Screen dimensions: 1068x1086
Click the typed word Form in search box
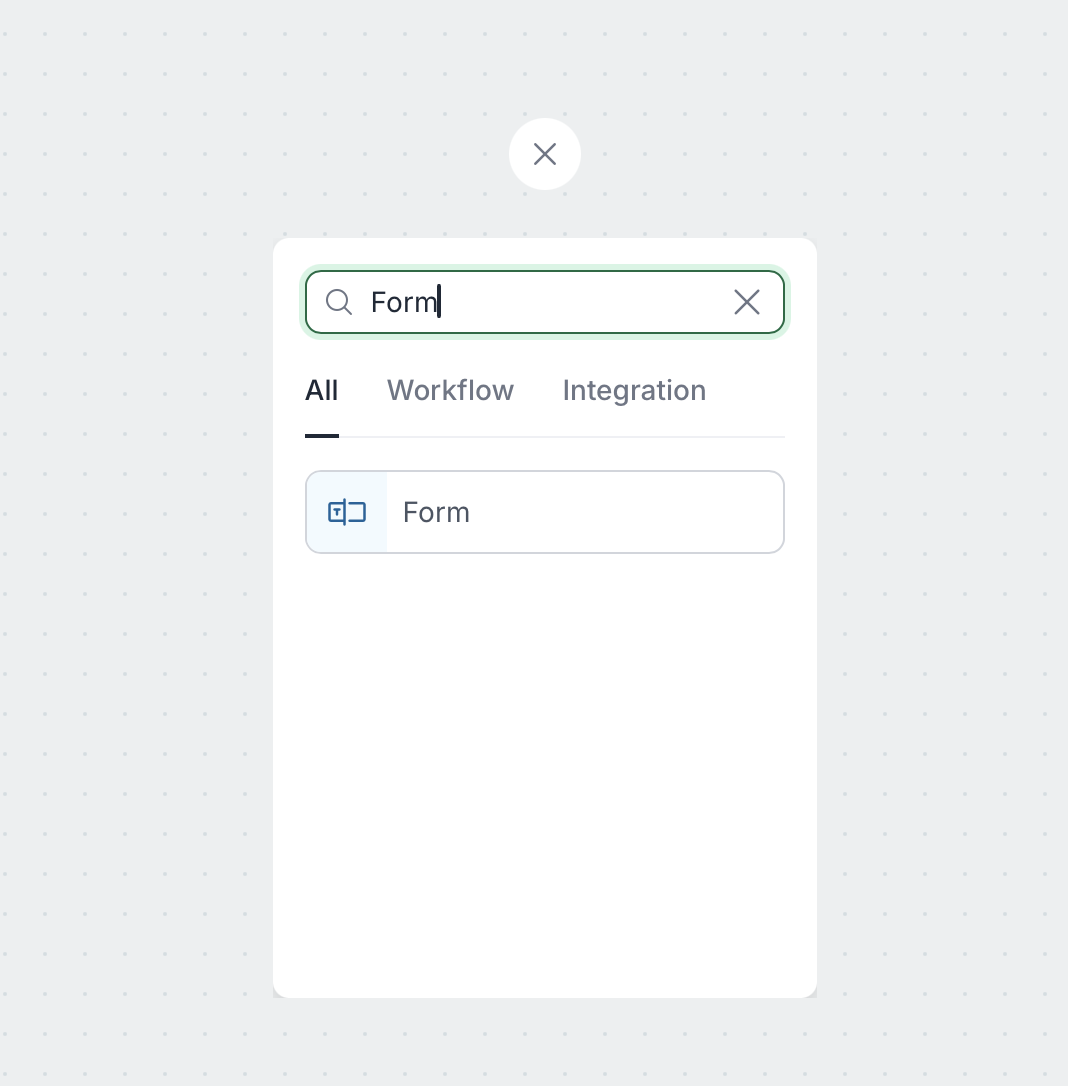coord(403,302)
